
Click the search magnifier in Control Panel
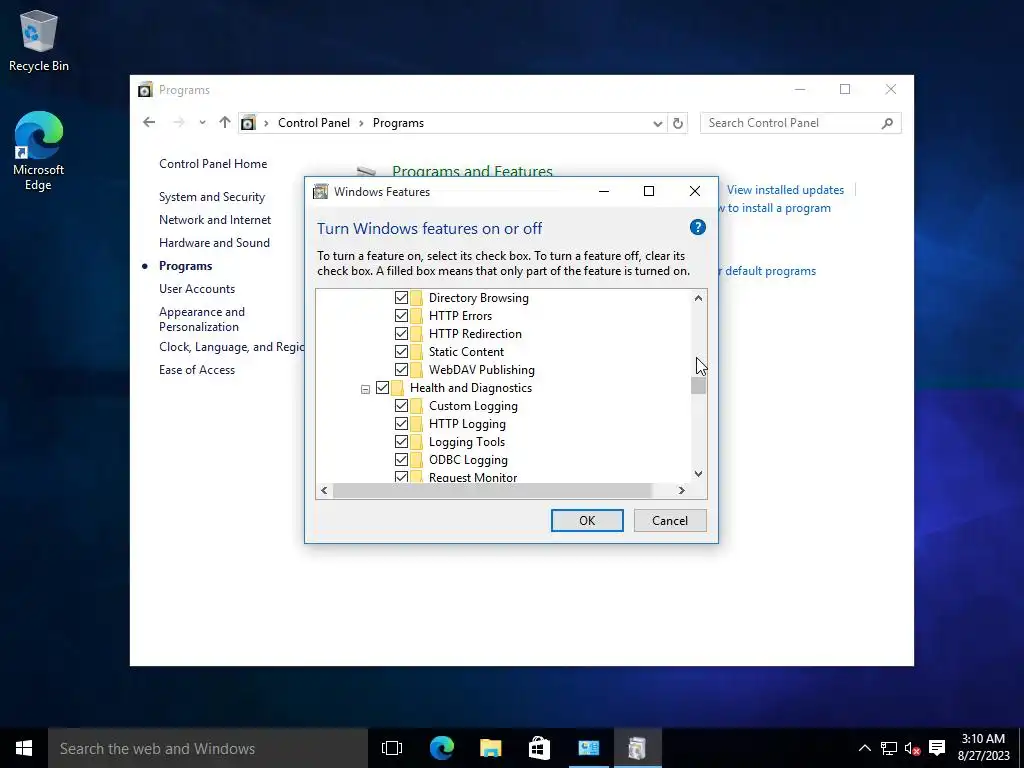click(x=887, y=123)
